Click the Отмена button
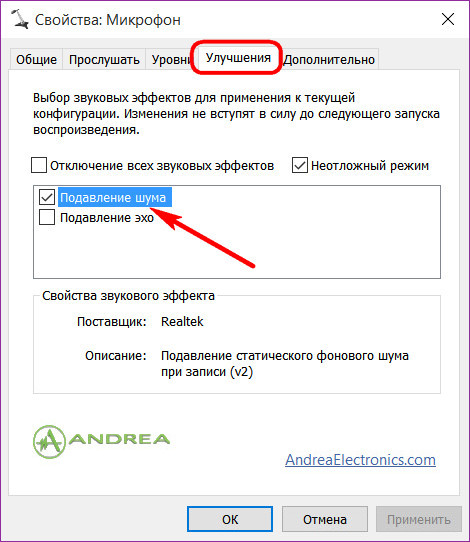 pyautogui.click(x=325, y=519)
